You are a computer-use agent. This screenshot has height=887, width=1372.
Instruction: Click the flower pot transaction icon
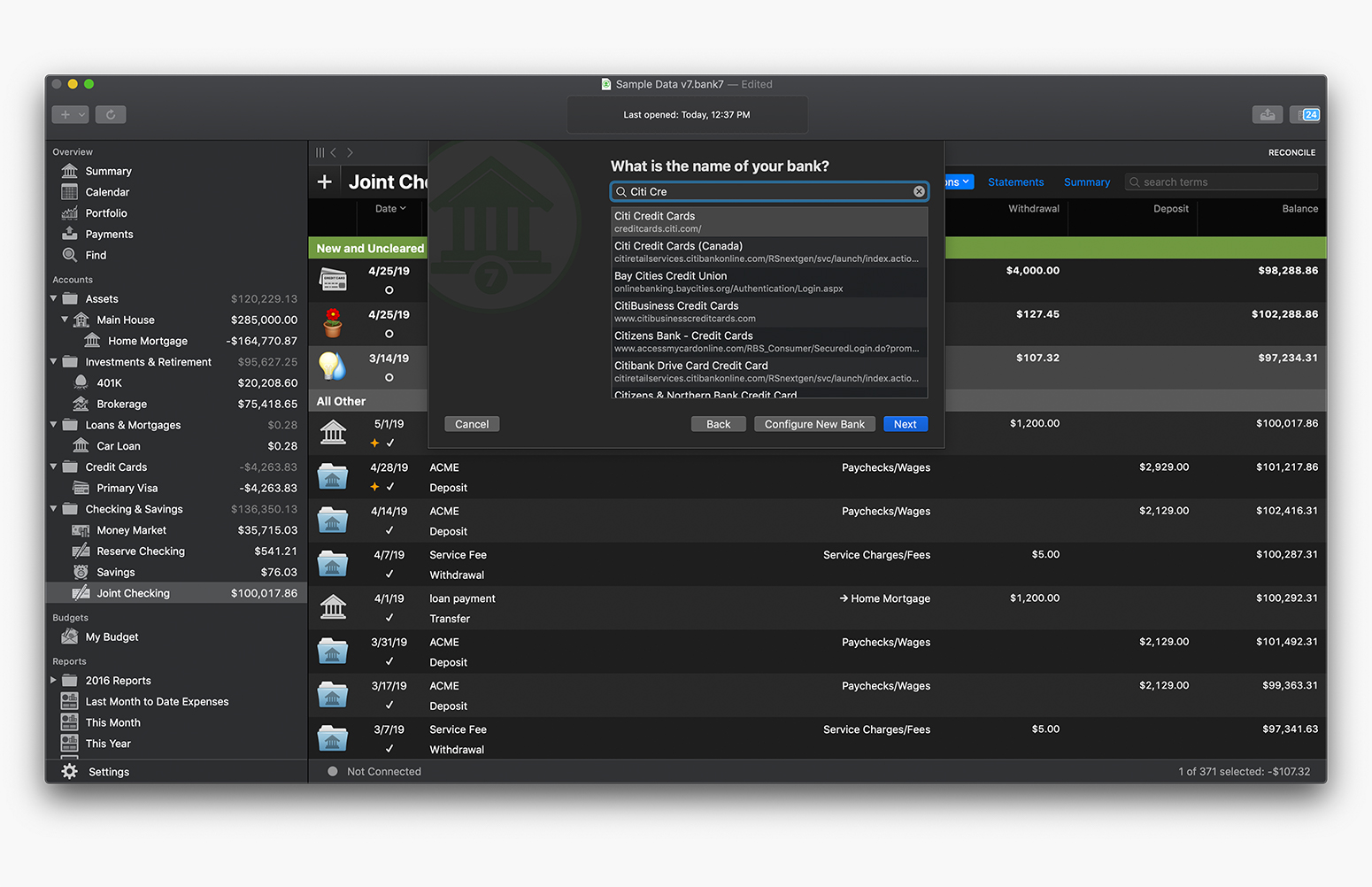click(x=333, y=323)
